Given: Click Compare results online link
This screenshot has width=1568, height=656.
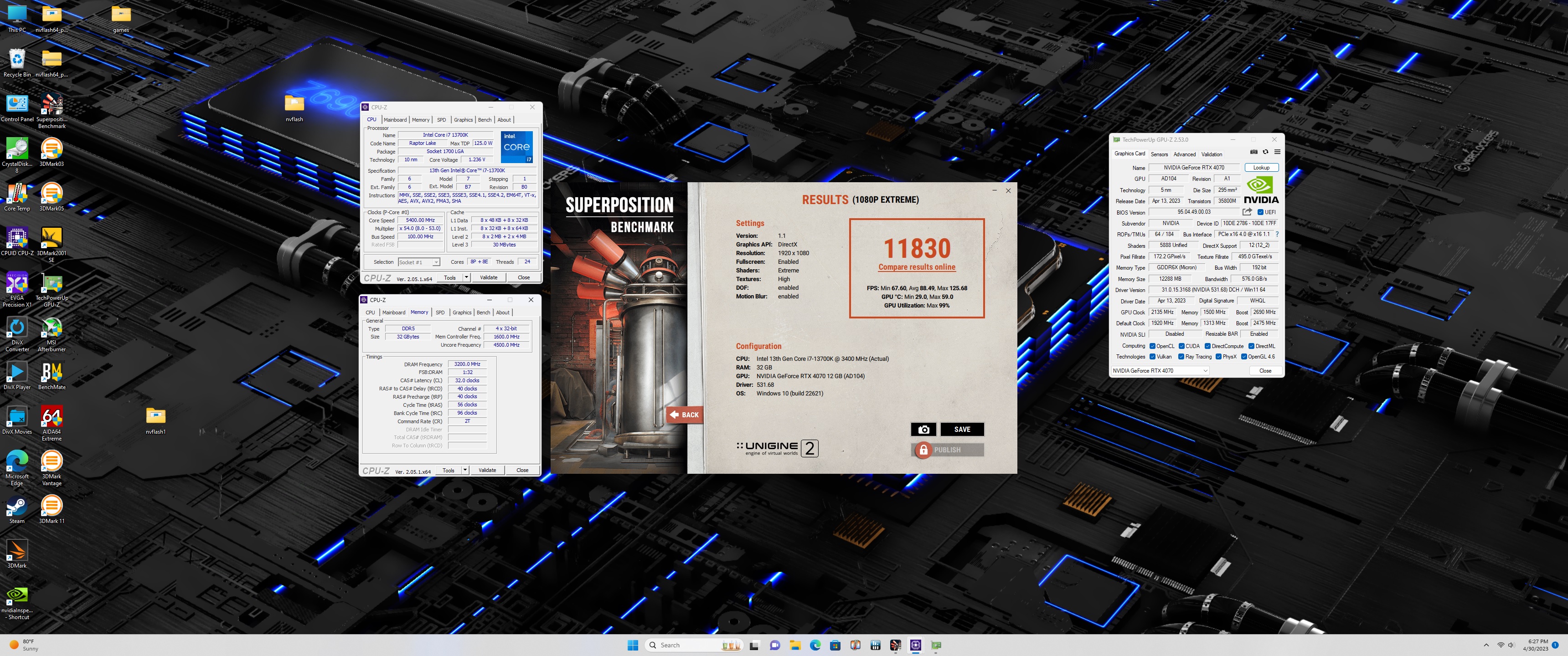Looking at the screenshot, I should click(x=917, y=267).
